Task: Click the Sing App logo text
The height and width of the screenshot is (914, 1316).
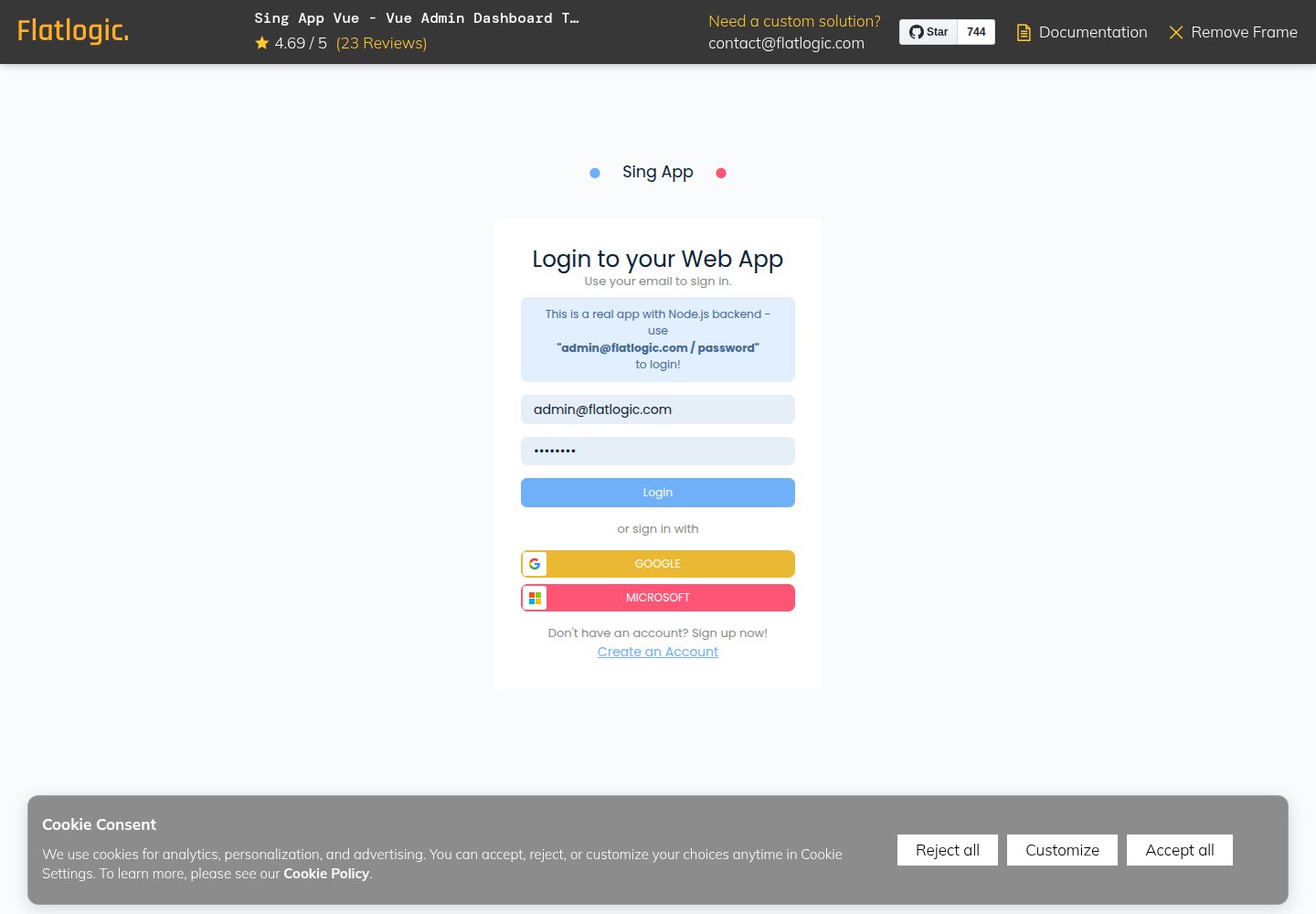Action: (658, 172)
